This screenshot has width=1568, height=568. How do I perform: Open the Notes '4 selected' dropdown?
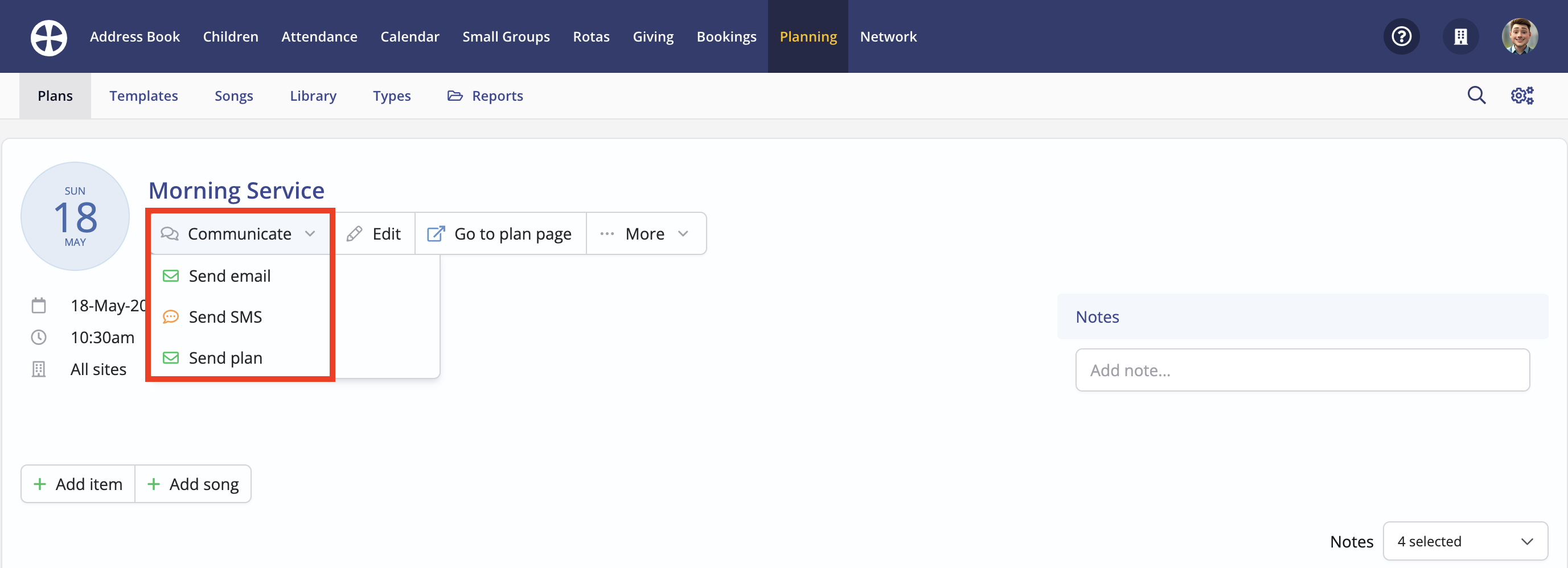(x=1464, y=541)
